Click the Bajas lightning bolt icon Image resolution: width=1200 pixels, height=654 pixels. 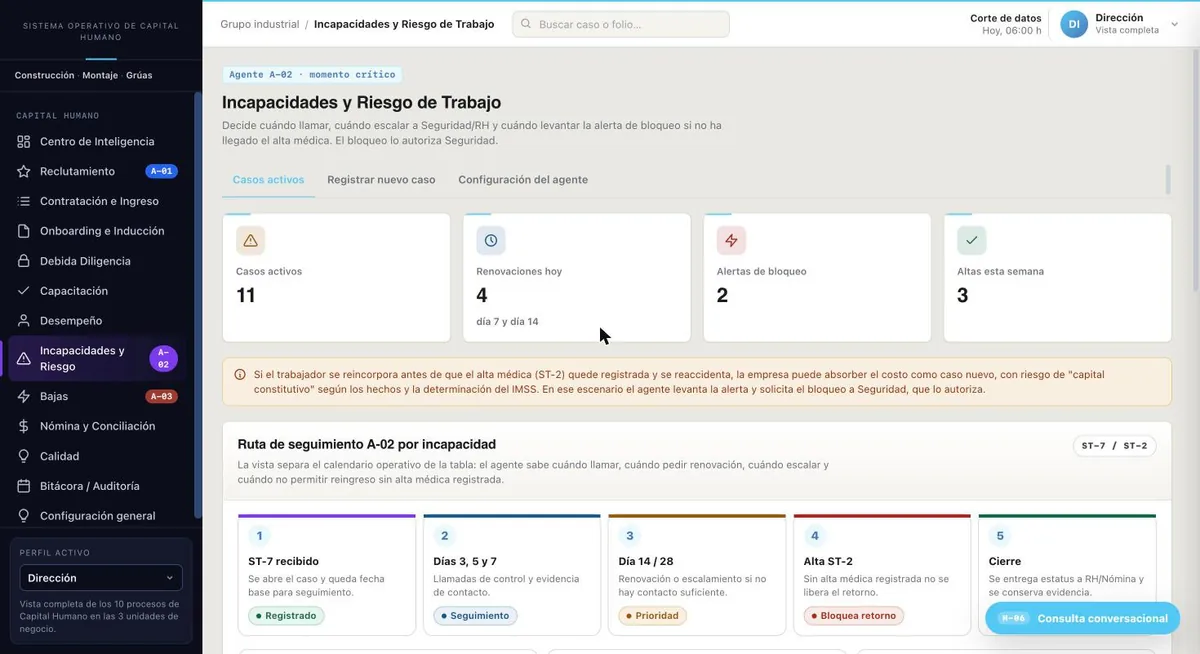tap(24, 397)
